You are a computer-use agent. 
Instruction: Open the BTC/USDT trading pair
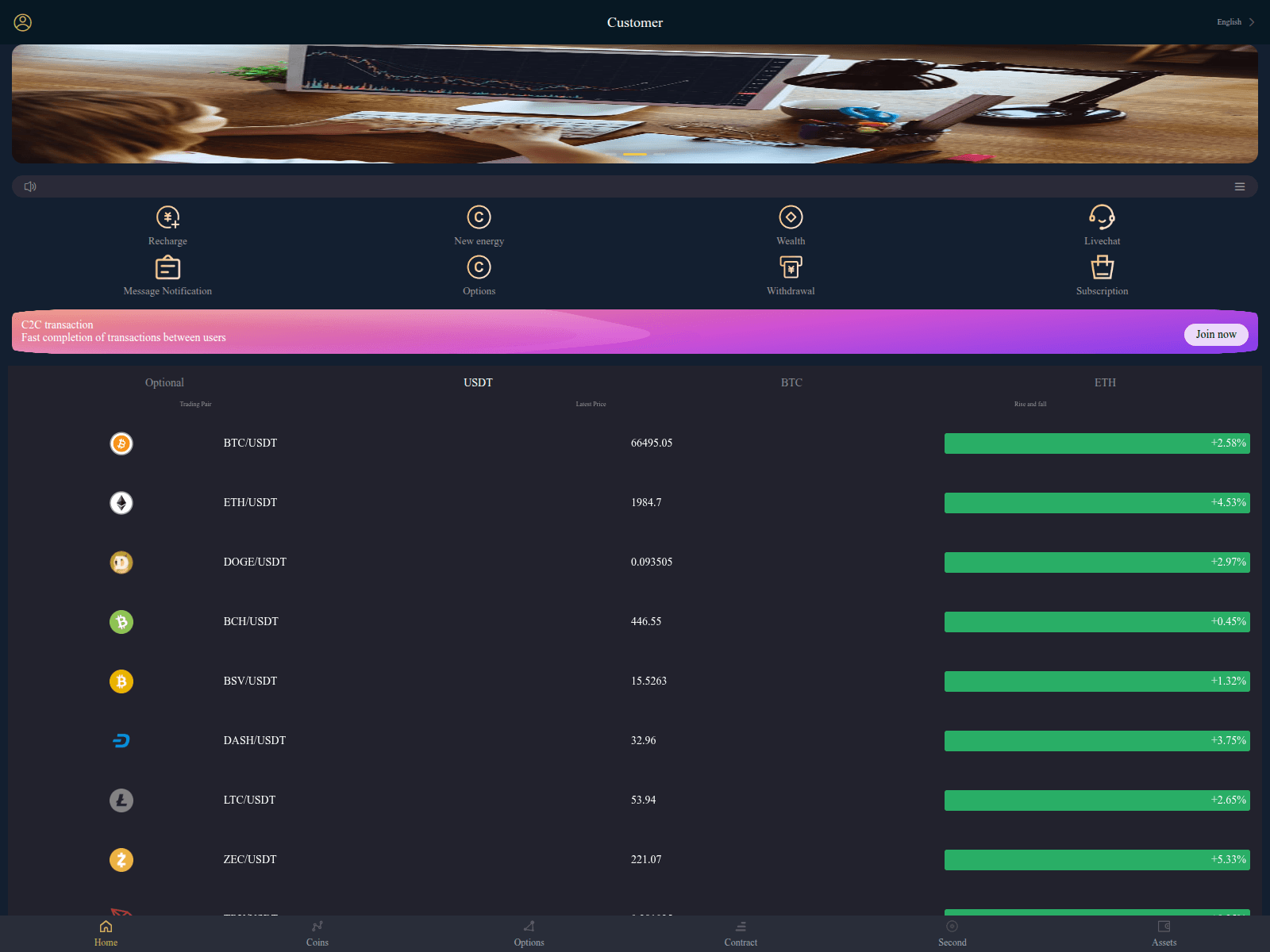[250, 443]
